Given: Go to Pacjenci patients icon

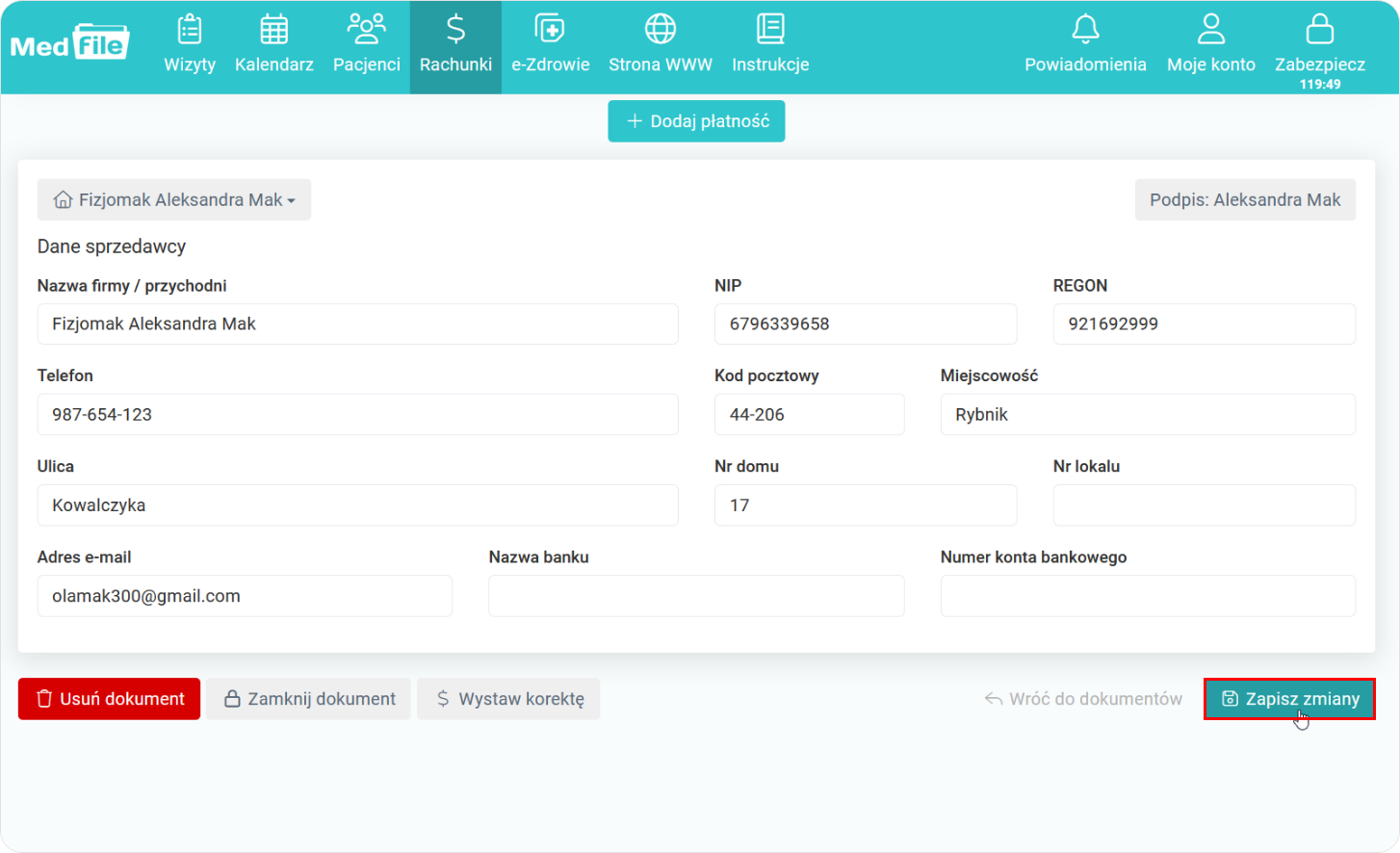Looking at the screenshot, I should (366, 30).
